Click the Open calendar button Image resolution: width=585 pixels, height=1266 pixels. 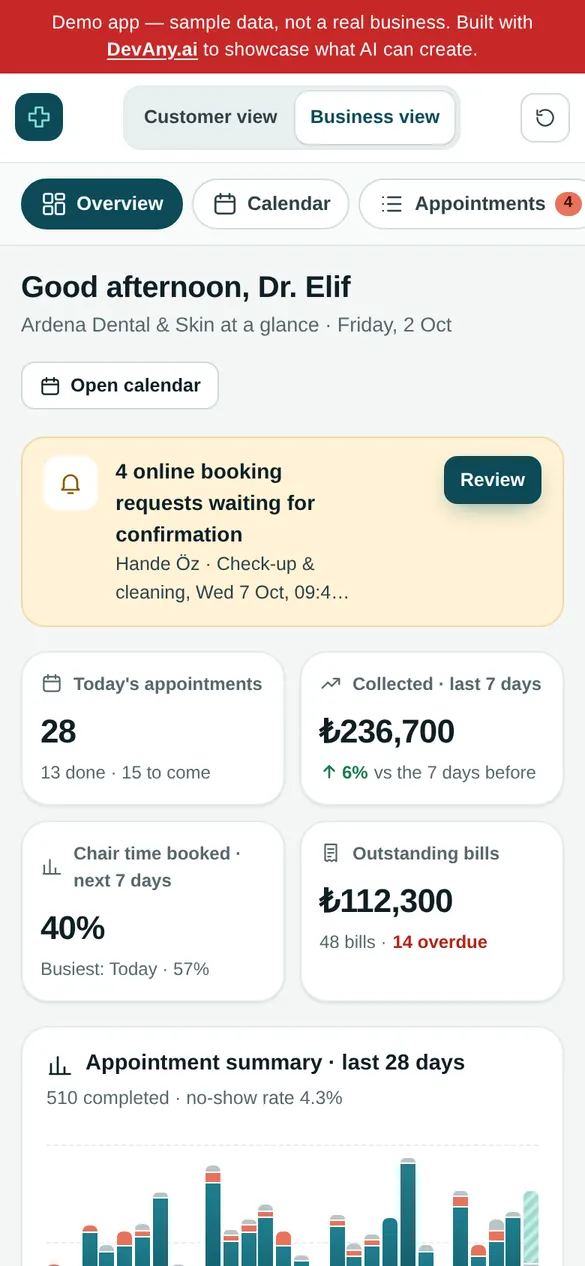[x=120, y=386]
